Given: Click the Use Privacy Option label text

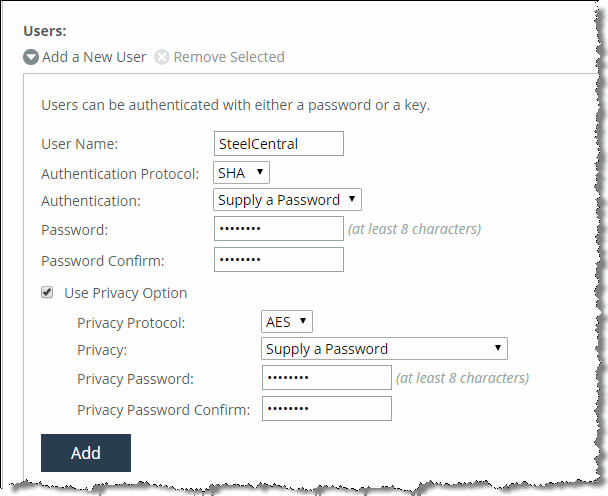Looking at the screenshot, I should pos(126,293).
